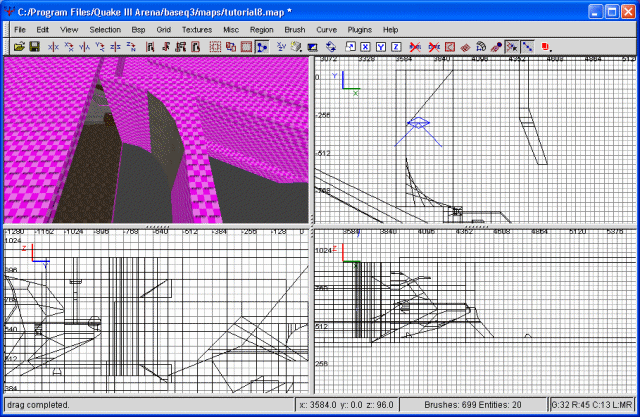Click the CSG Merge icon

(x=231, y=47)
